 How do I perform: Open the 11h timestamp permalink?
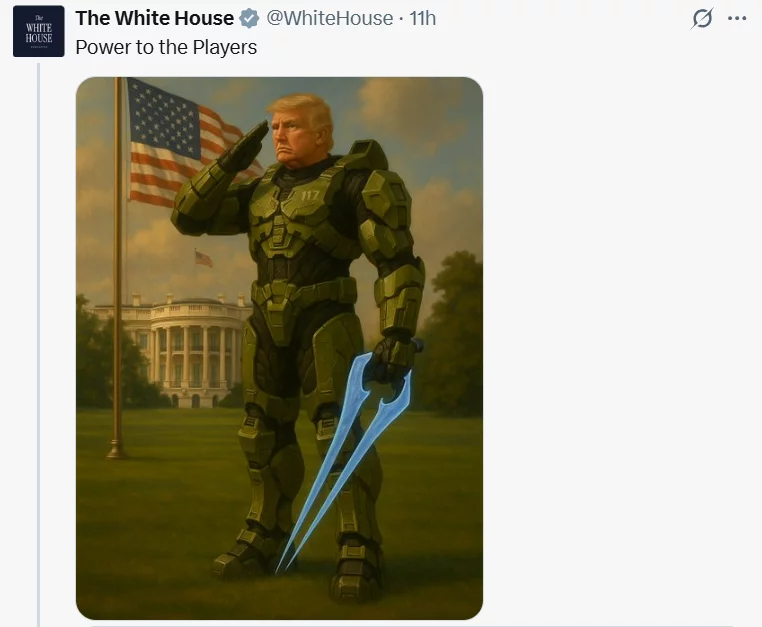[x=422, y=18]
